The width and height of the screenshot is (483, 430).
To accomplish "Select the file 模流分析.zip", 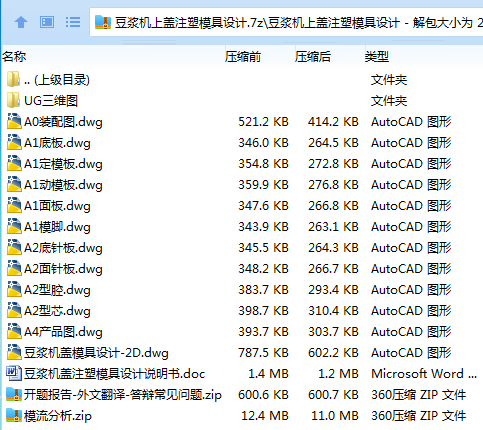I will (58, 416).
